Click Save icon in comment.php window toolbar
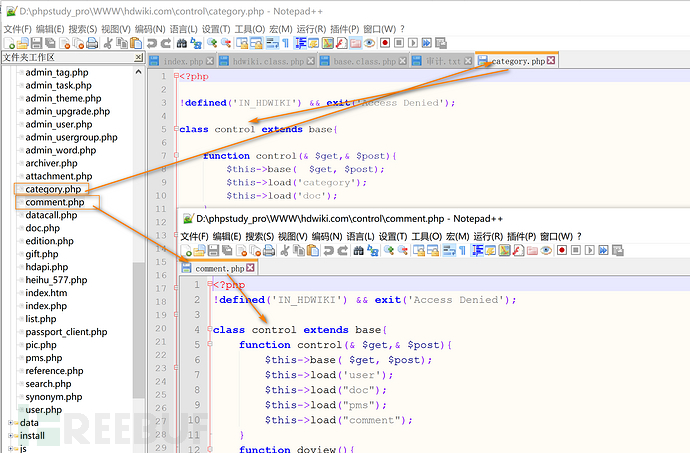 [x=213, y=251]
